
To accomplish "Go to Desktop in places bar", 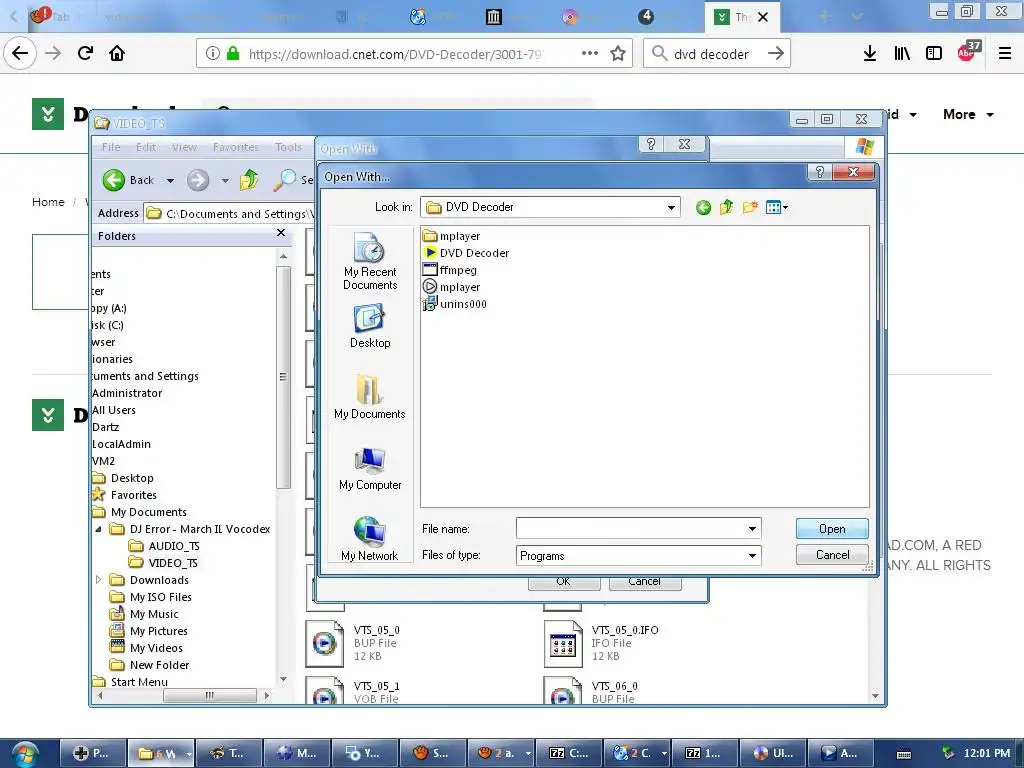I will click(370, 326).
